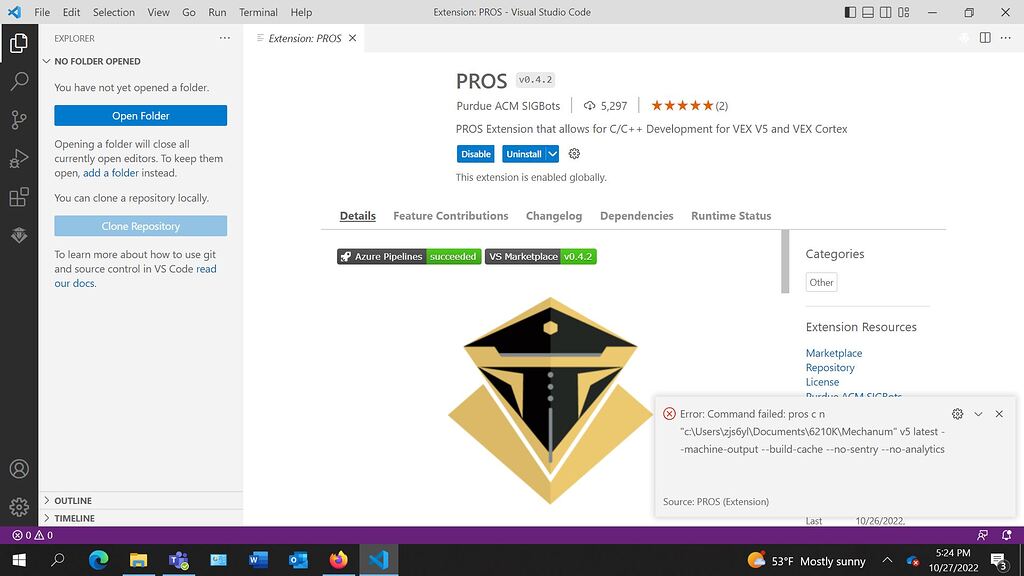The width and height of the screenshot is (1024, 576).
Task: Open the notification settings gear
Action: coord(957,413)
